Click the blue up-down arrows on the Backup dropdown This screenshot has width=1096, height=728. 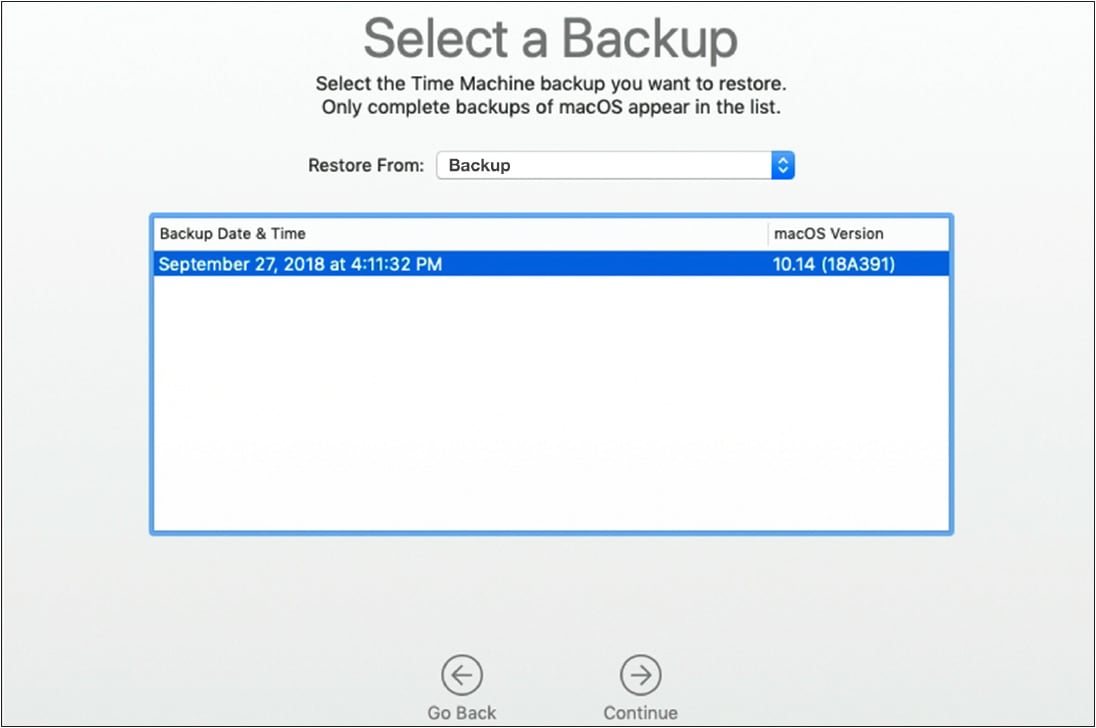coord(782,164)
